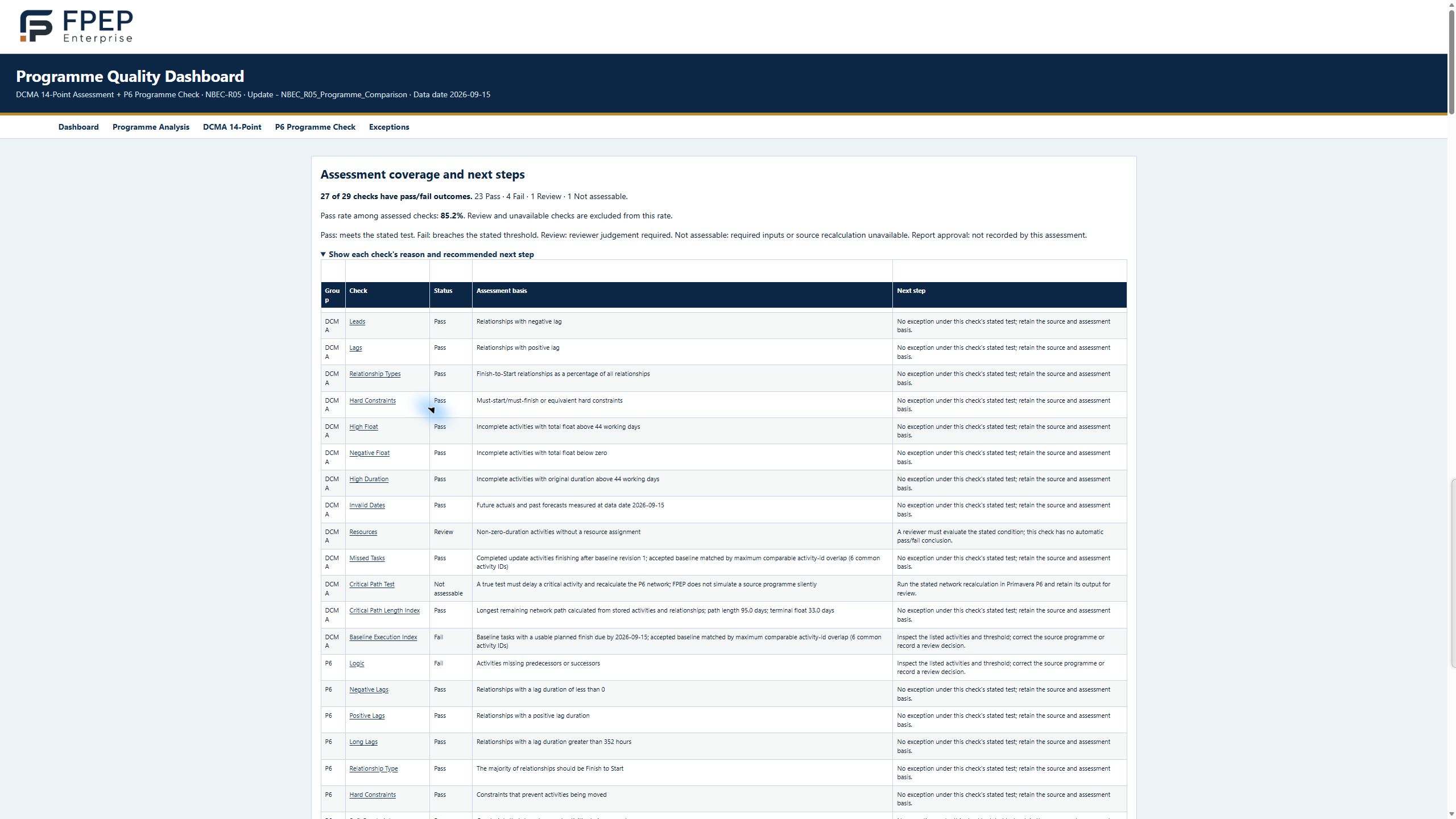Open the High Float check link
Image resolution: width=1456 pixels, height=819 pixels.
tap(363, 427)
